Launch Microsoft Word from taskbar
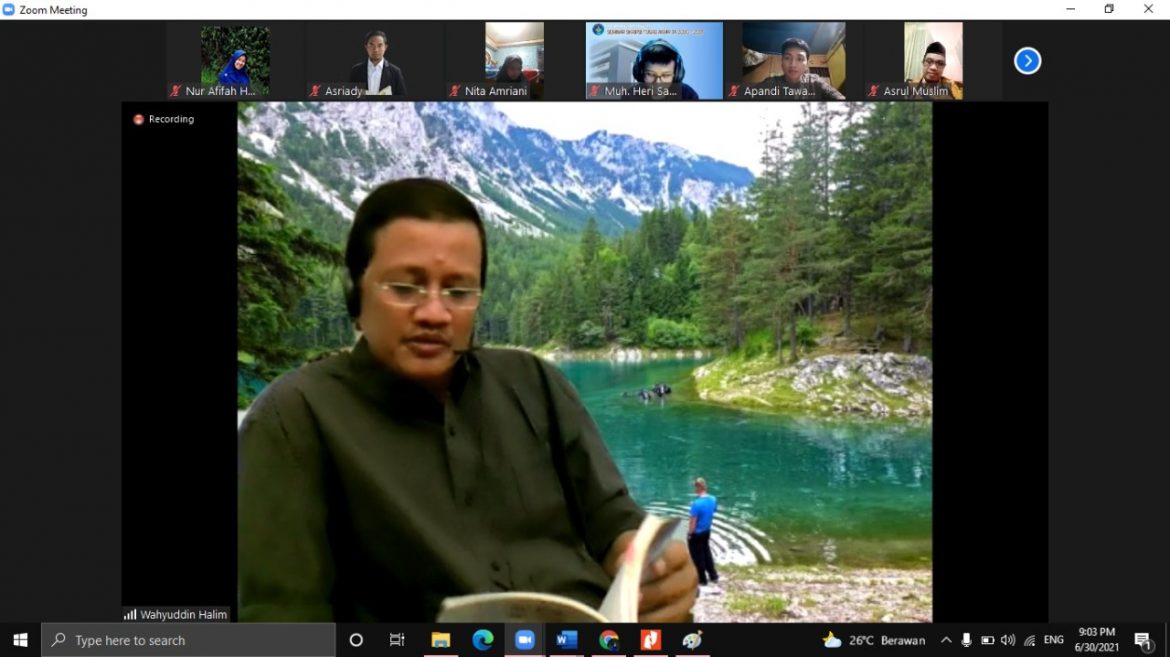This screenshot has width=1170, height=657. tap(567, 640)
